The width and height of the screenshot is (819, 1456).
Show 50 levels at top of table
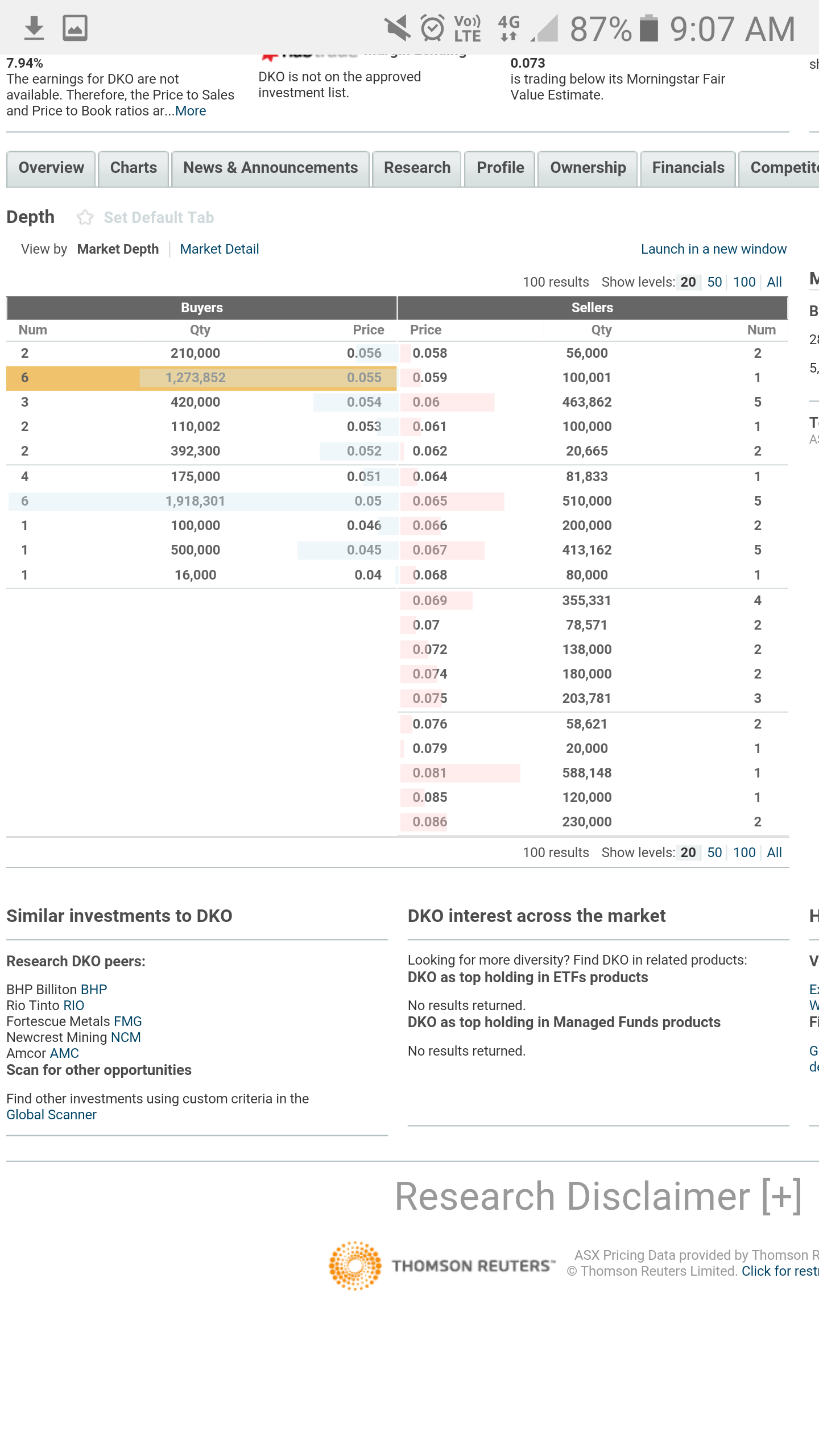pos(714,282)
